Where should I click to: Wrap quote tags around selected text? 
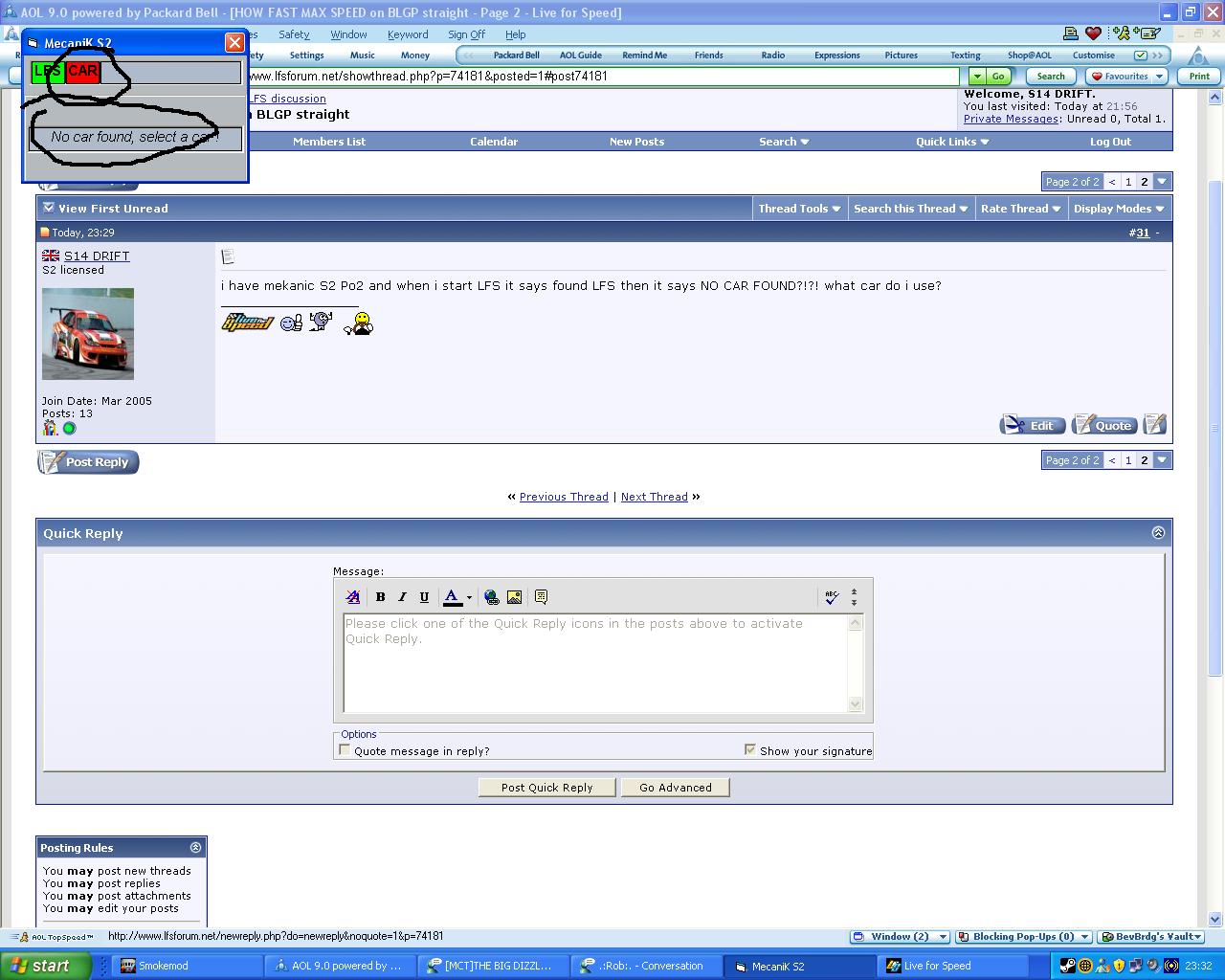[541, 597]
